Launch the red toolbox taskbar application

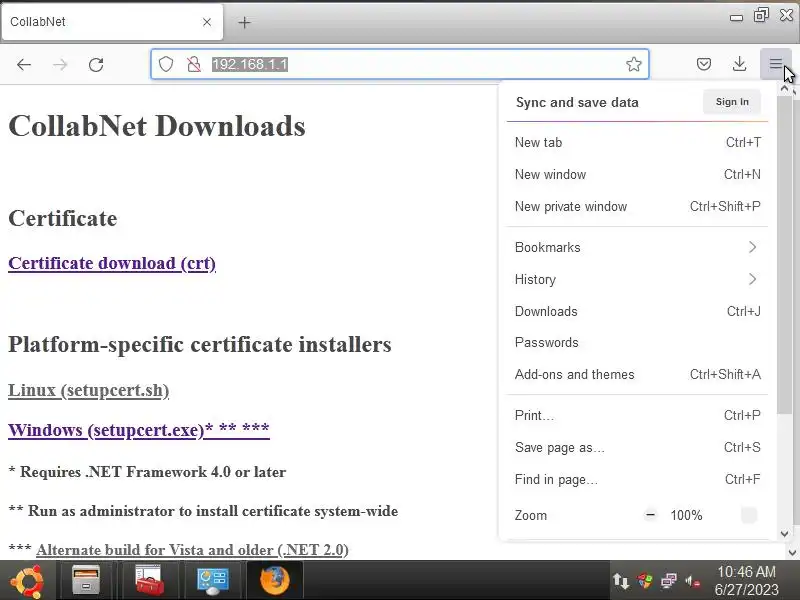(149, 581)
